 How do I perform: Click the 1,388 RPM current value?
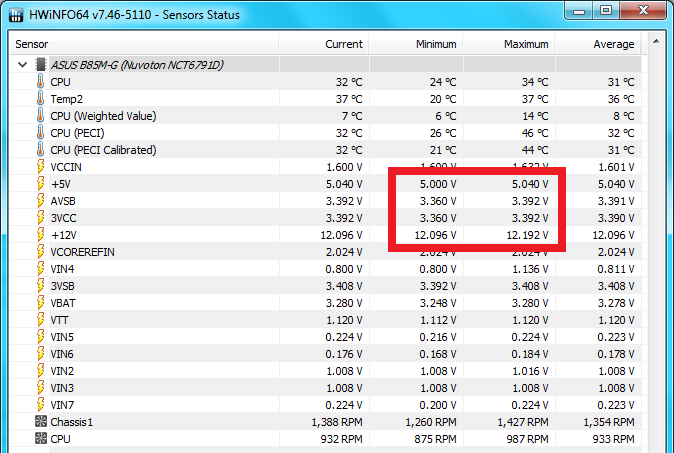(337, 422)
